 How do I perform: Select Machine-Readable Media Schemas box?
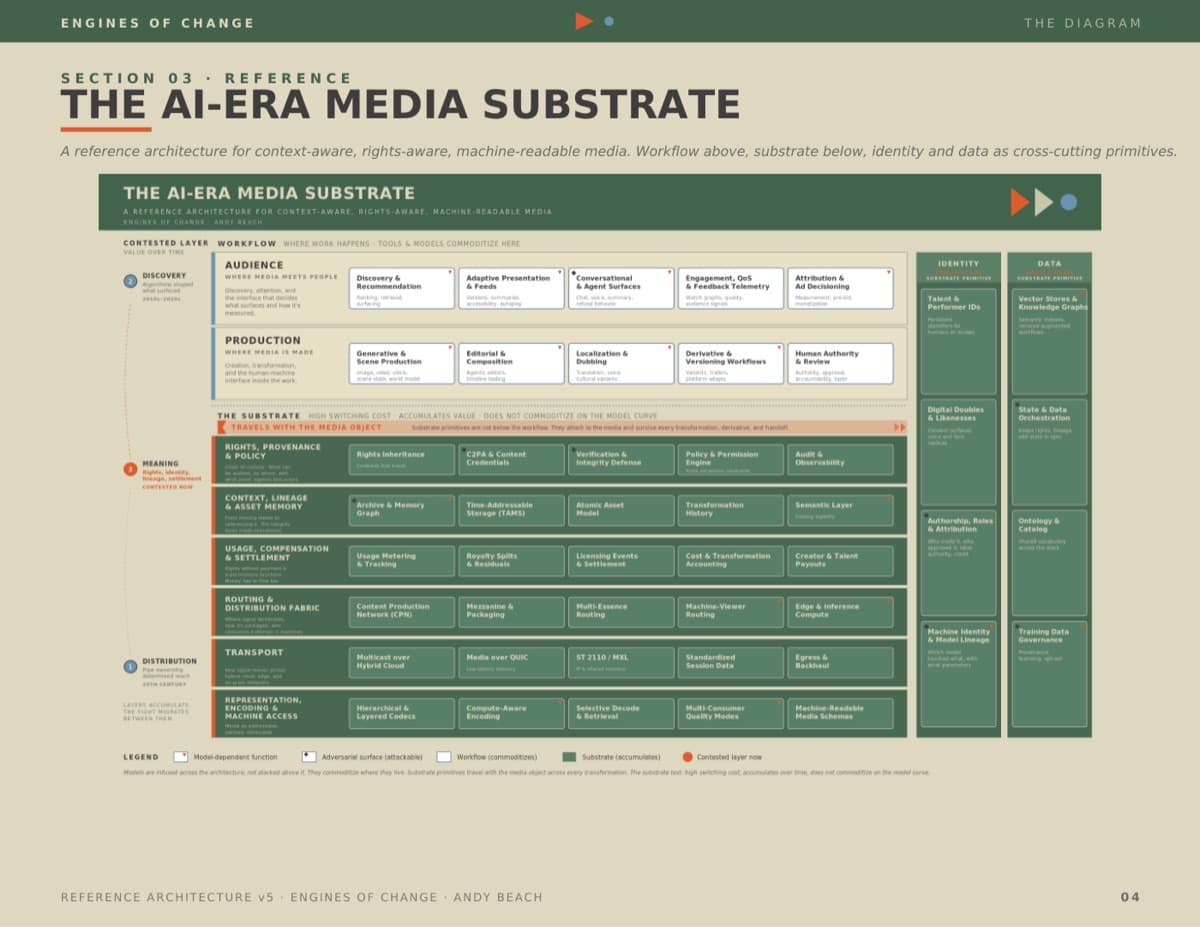[841, 713]
